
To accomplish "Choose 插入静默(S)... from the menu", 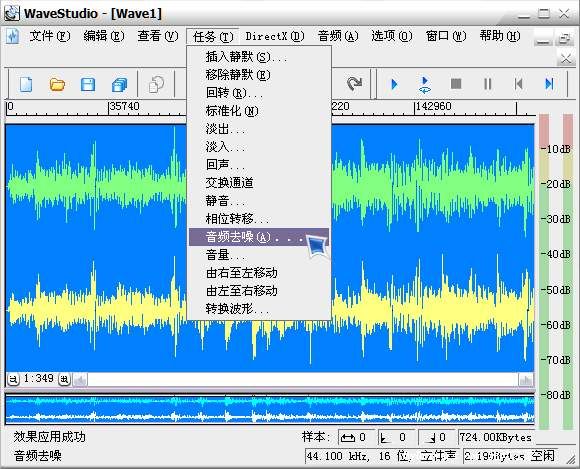I will [x=259, y=57].
